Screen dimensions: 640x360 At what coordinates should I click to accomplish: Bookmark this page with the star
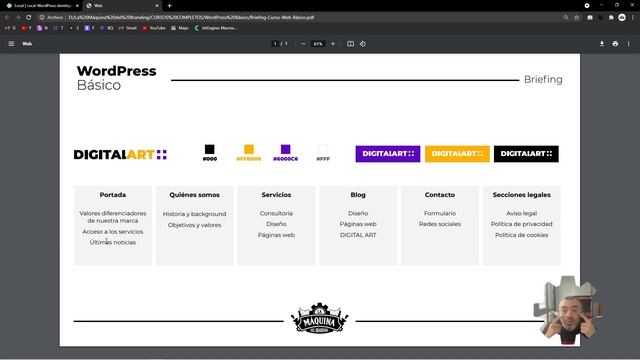click(x=577, y=18)
